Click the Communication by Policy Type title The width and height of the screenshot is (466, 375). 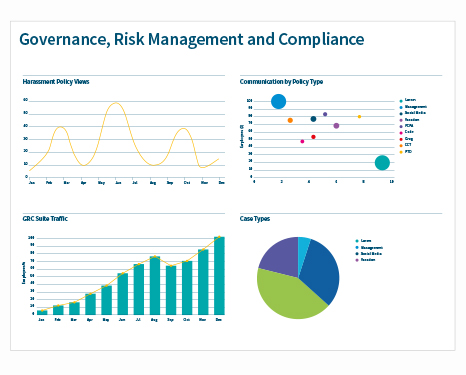tap(281, 82)
